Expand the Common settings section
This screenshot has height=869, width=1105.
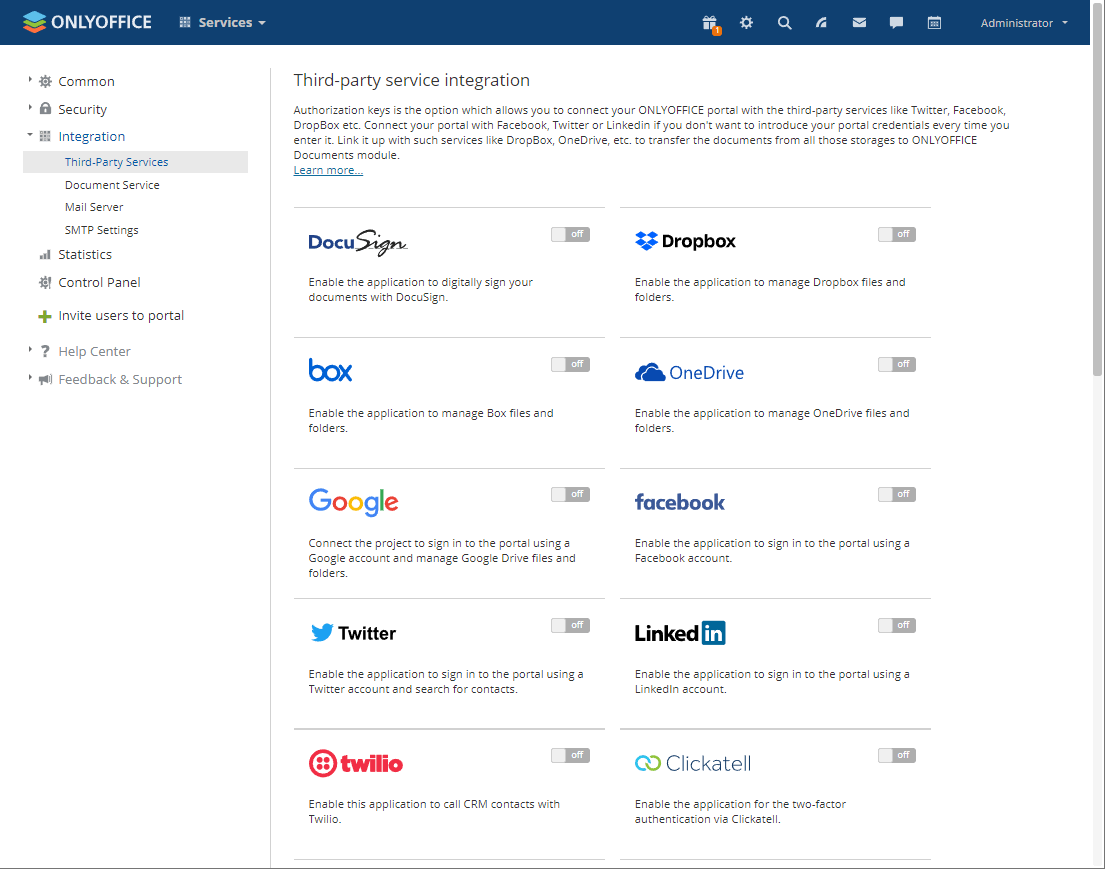(86, 82)
